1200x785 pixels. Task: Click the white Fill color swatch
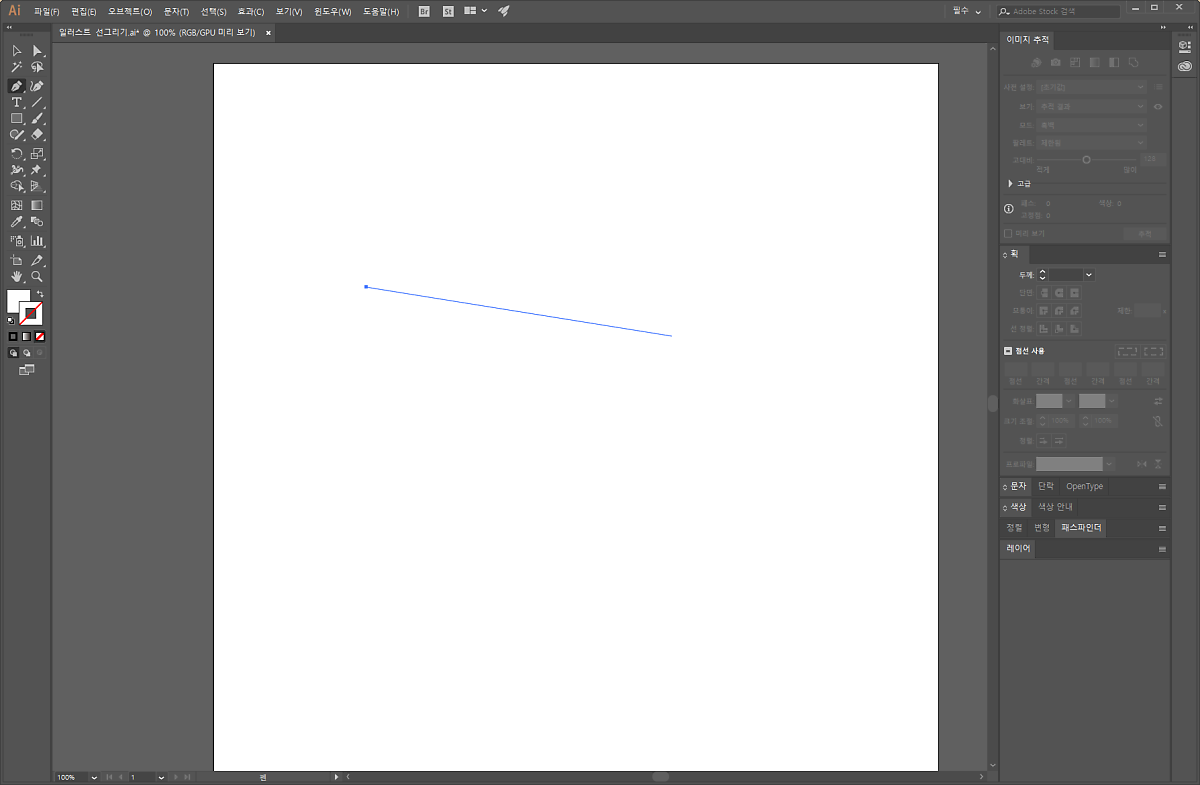coord(18,300)
